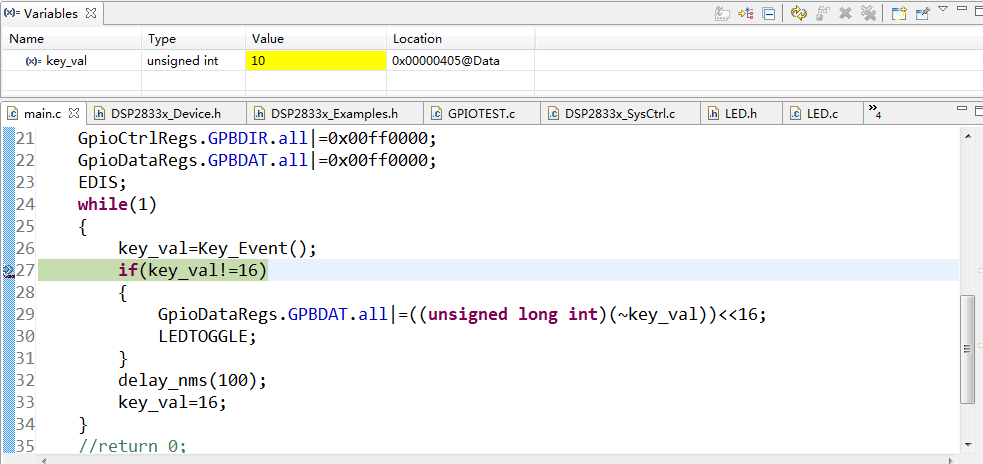Click the if(key_val!=16) statement

tap(192, 270)
